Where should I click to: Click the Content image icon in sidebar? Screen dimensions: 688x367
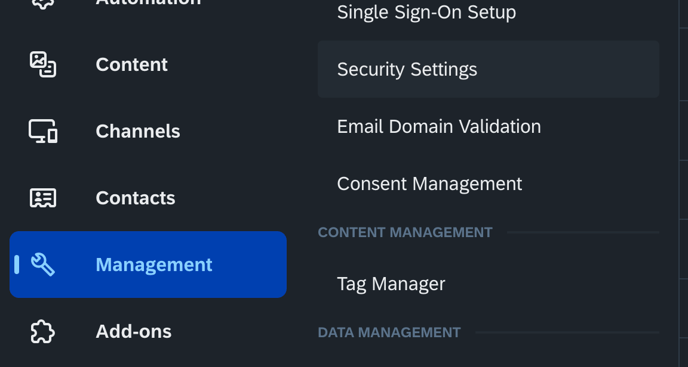pos(43,65)
